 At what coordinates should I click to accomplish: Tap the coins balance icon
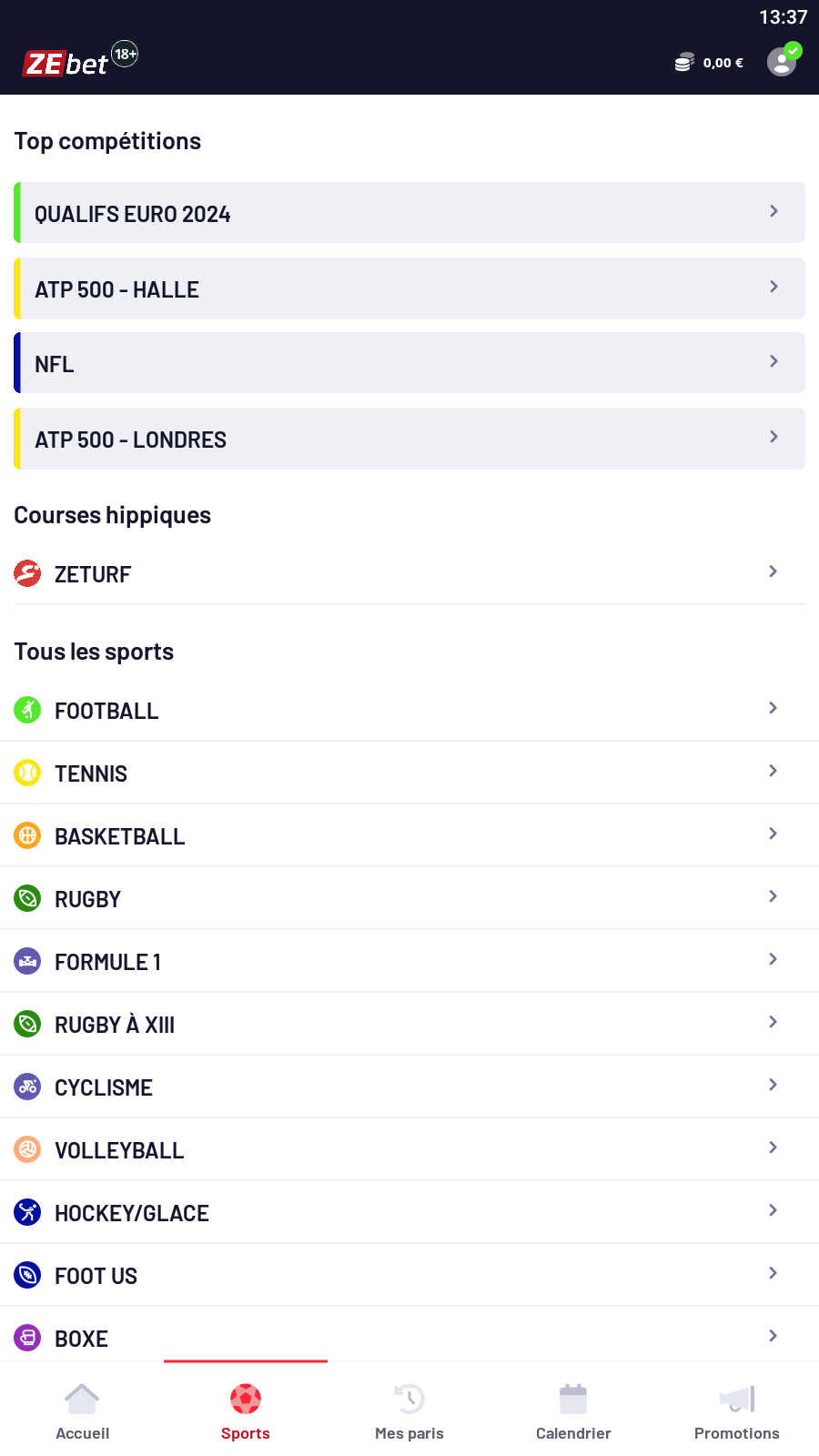tap(684, 63)
